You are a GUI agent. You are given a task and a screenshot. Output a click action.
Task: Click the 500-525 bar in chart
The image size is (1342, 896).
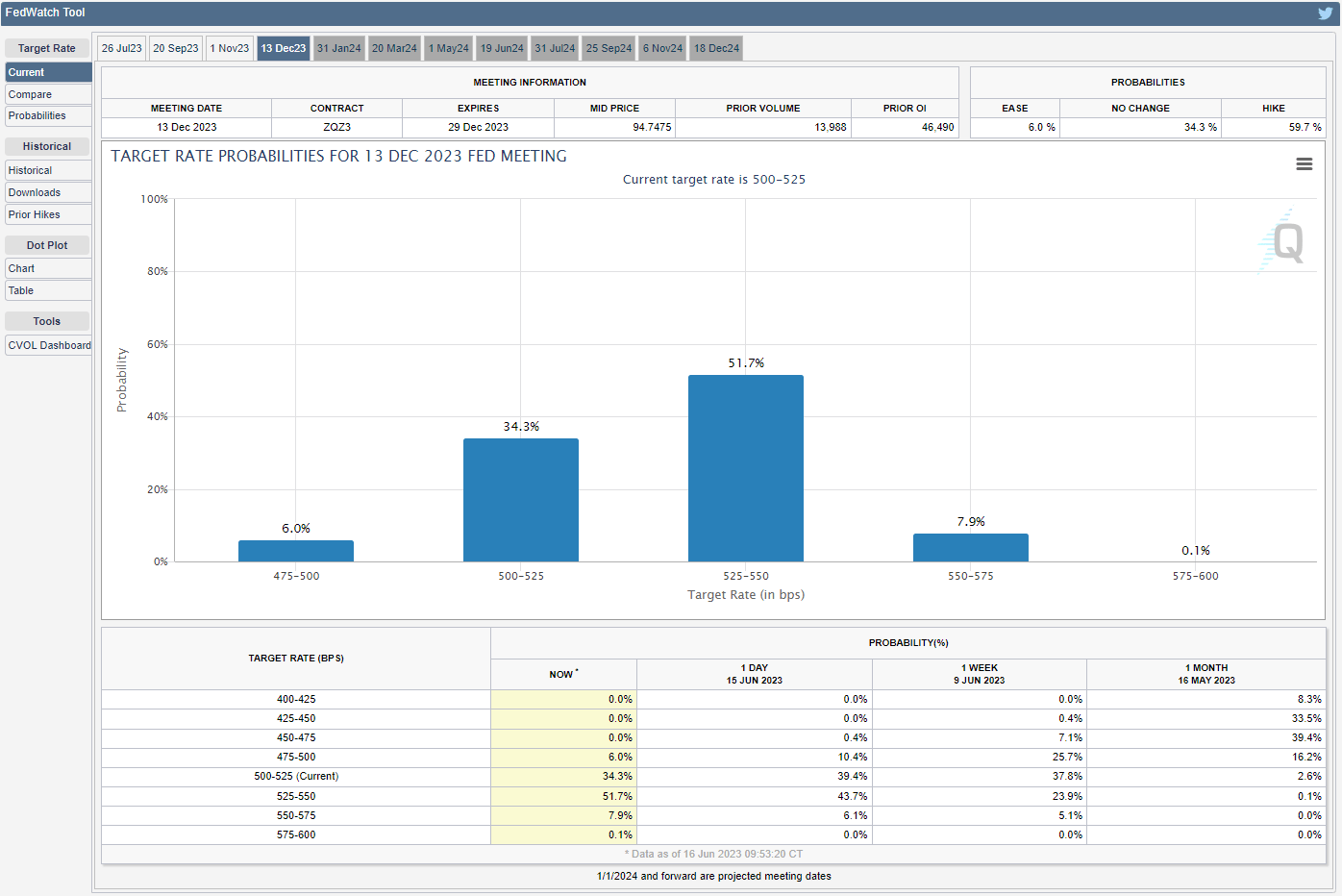pyautogui.click(x=521, y=500)
